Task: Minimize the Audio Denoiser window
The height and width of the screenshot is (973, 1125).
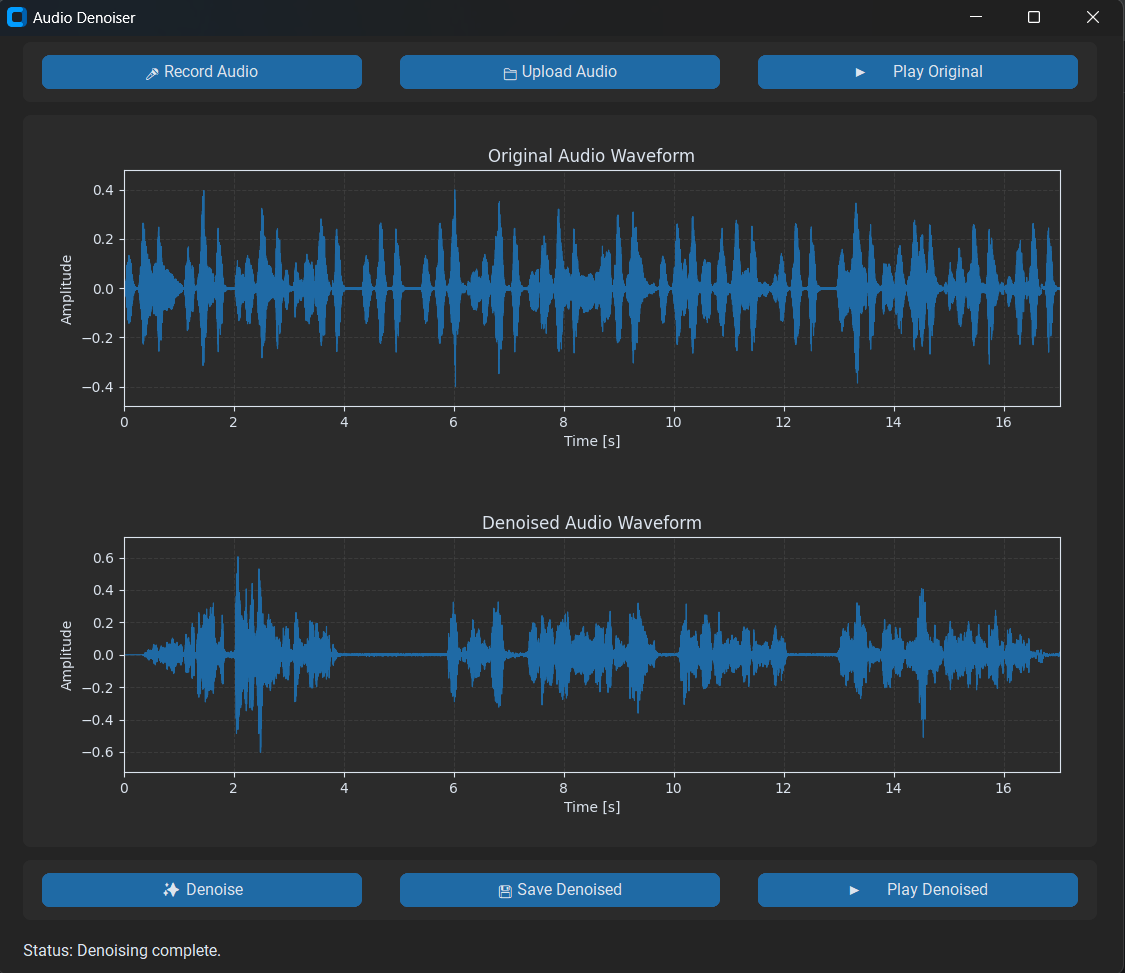Action: (976, 17)
